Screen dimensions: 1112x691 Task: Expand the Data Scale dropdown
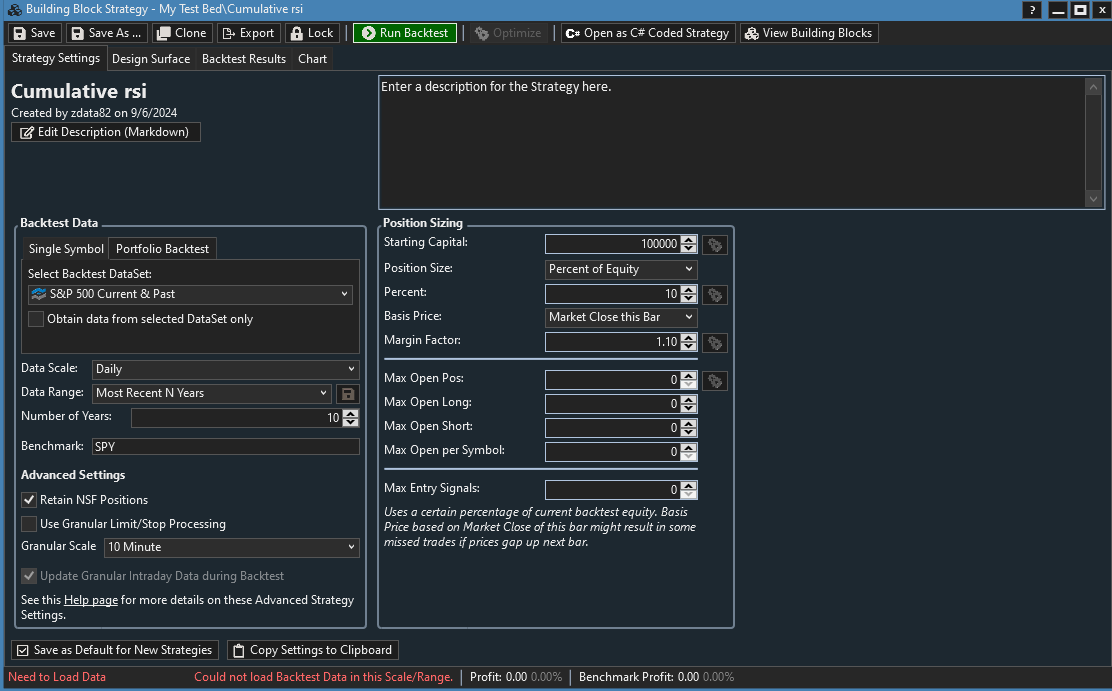(225, 369)
